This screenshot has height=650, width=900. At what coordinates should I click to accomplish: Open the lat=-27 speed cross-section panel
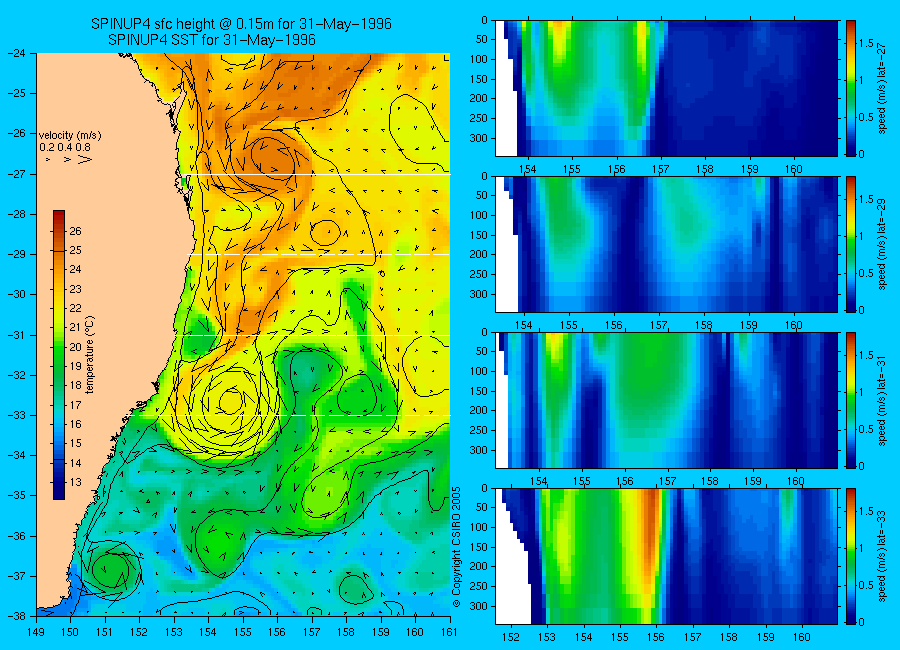click(x=666, y=88)
